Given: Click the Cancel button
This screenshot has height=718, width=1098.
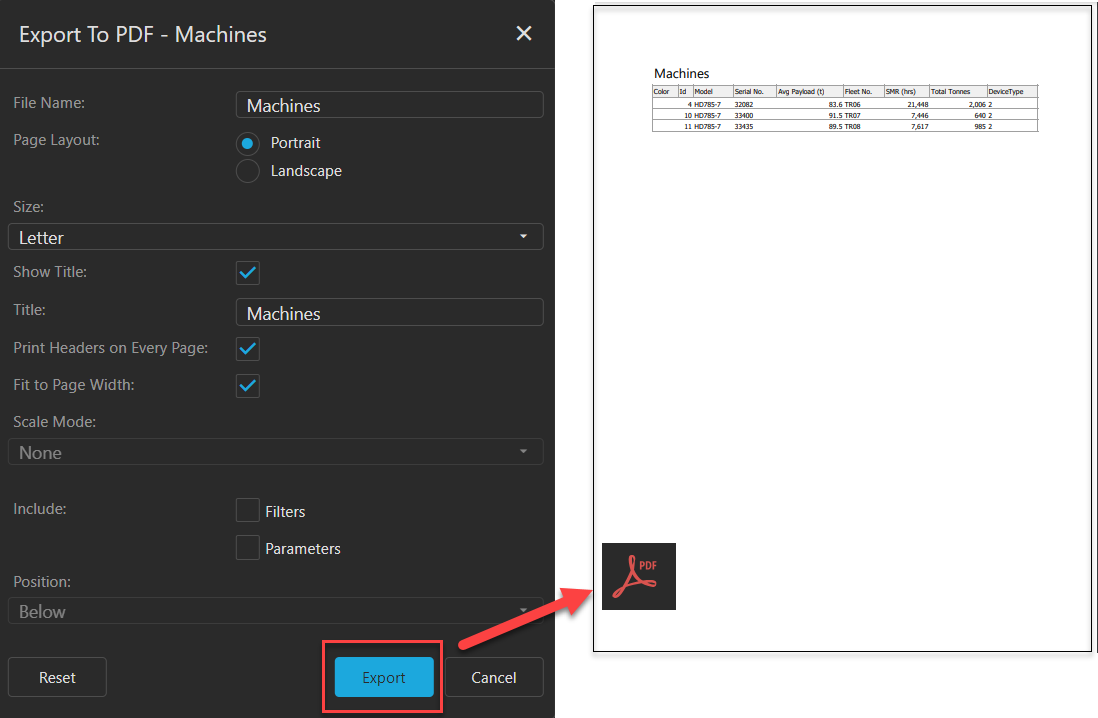Looking at the screenshot, I should [494, 677].
